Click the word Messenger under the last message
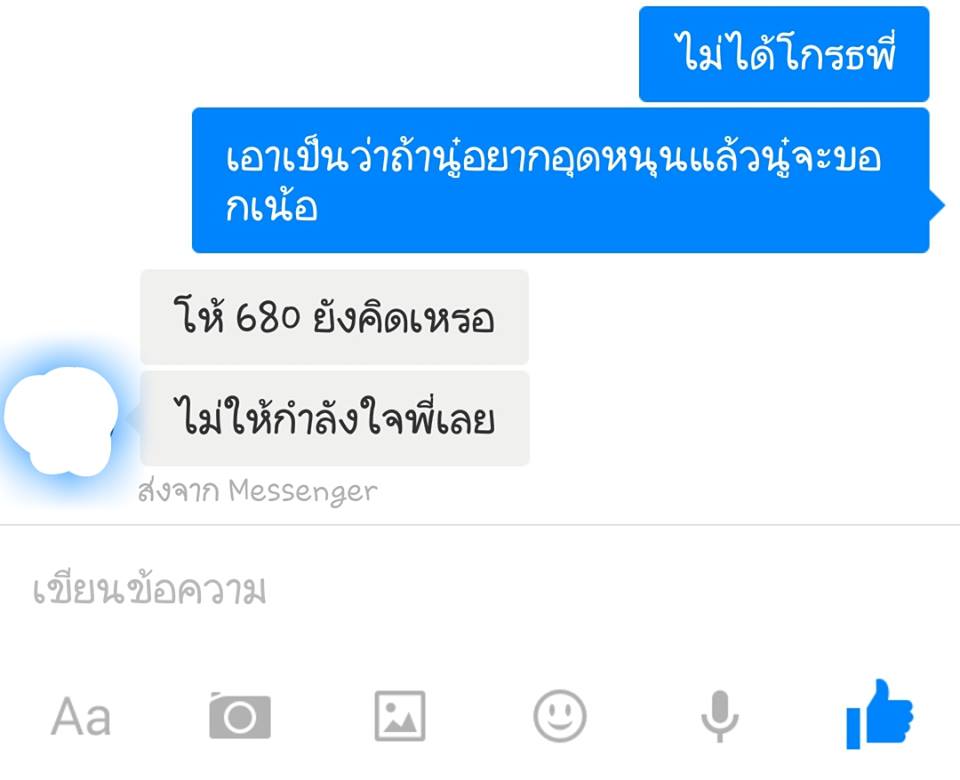The image size is (960, 780). tap(303, 492)
